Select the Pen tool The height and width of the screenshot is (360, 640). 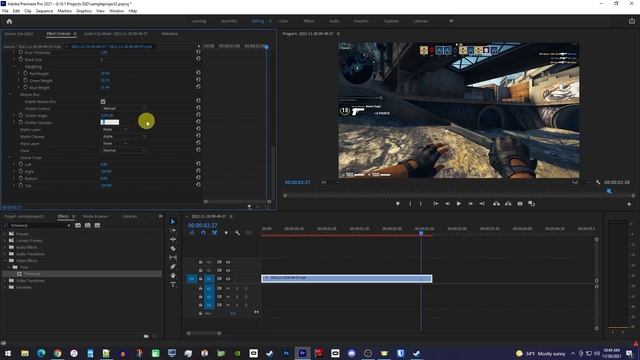(x=173, y=266)
